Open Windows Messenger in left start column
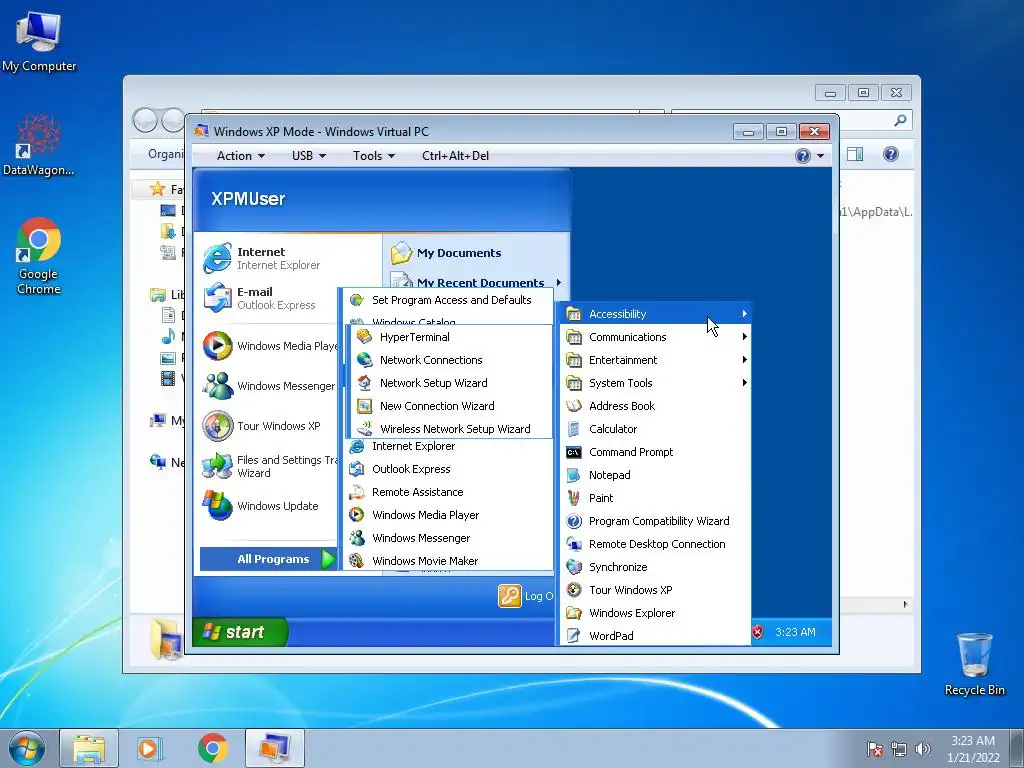 pos(269,386)
